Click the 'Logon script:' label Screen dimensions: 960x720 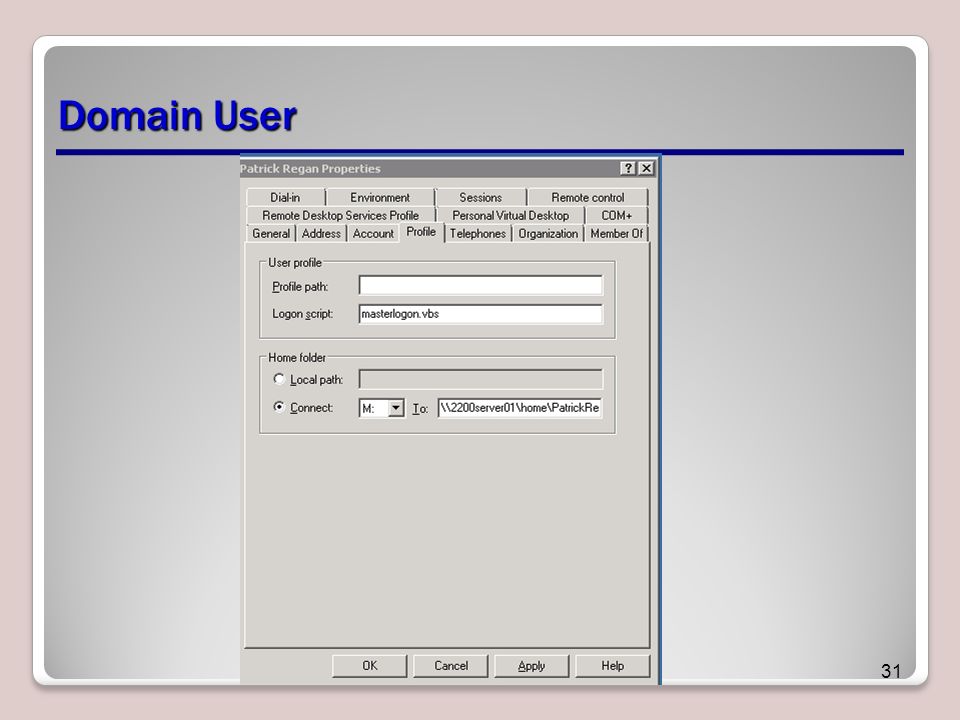coord(302,313)
